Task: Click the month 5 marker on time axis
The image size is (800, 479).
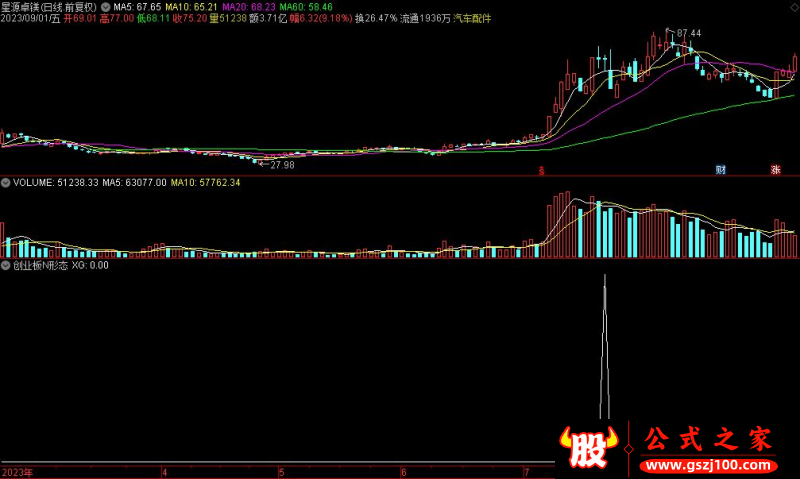Action: click(281, 473)
